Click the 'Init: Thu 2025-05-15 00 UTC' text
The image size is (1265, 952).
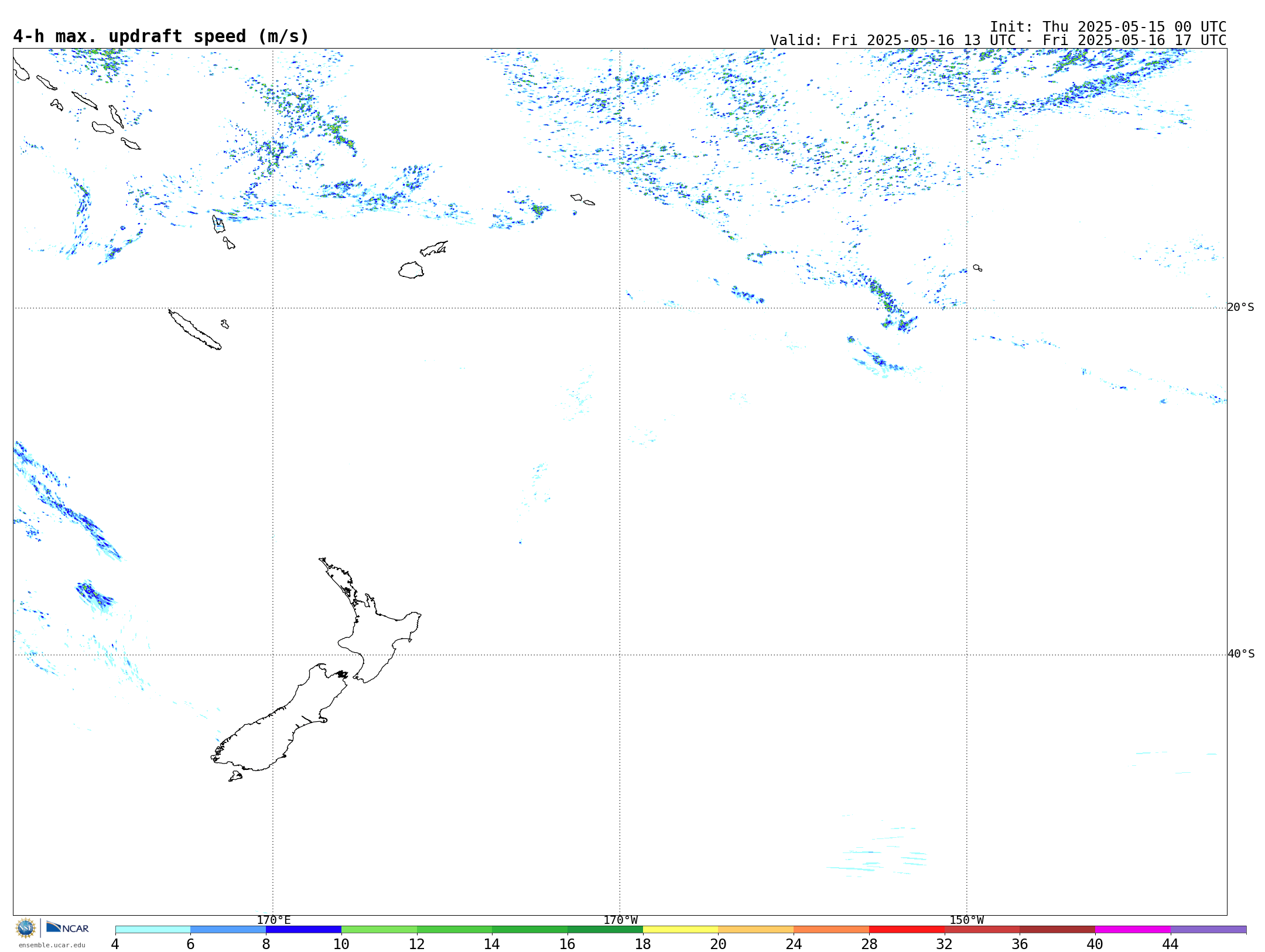(x=1108, y=27)
